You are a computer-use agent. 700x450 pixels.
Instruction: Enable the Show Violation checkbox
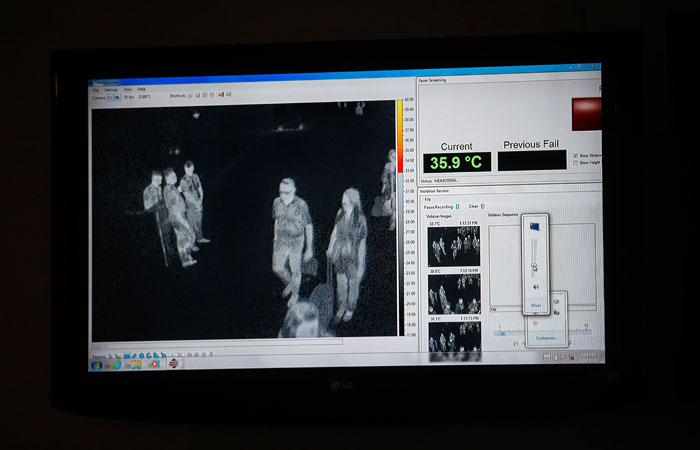(575, 155)
